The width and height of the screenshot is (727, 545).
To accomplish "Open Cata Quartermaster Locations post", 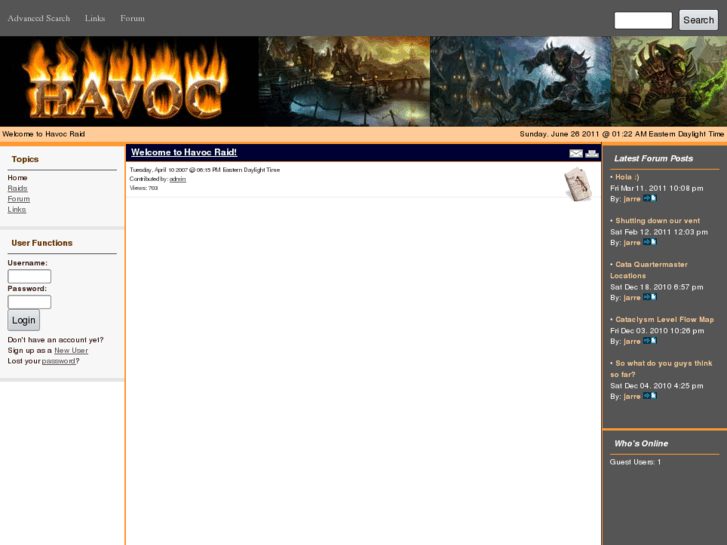I will coord(649,270).
